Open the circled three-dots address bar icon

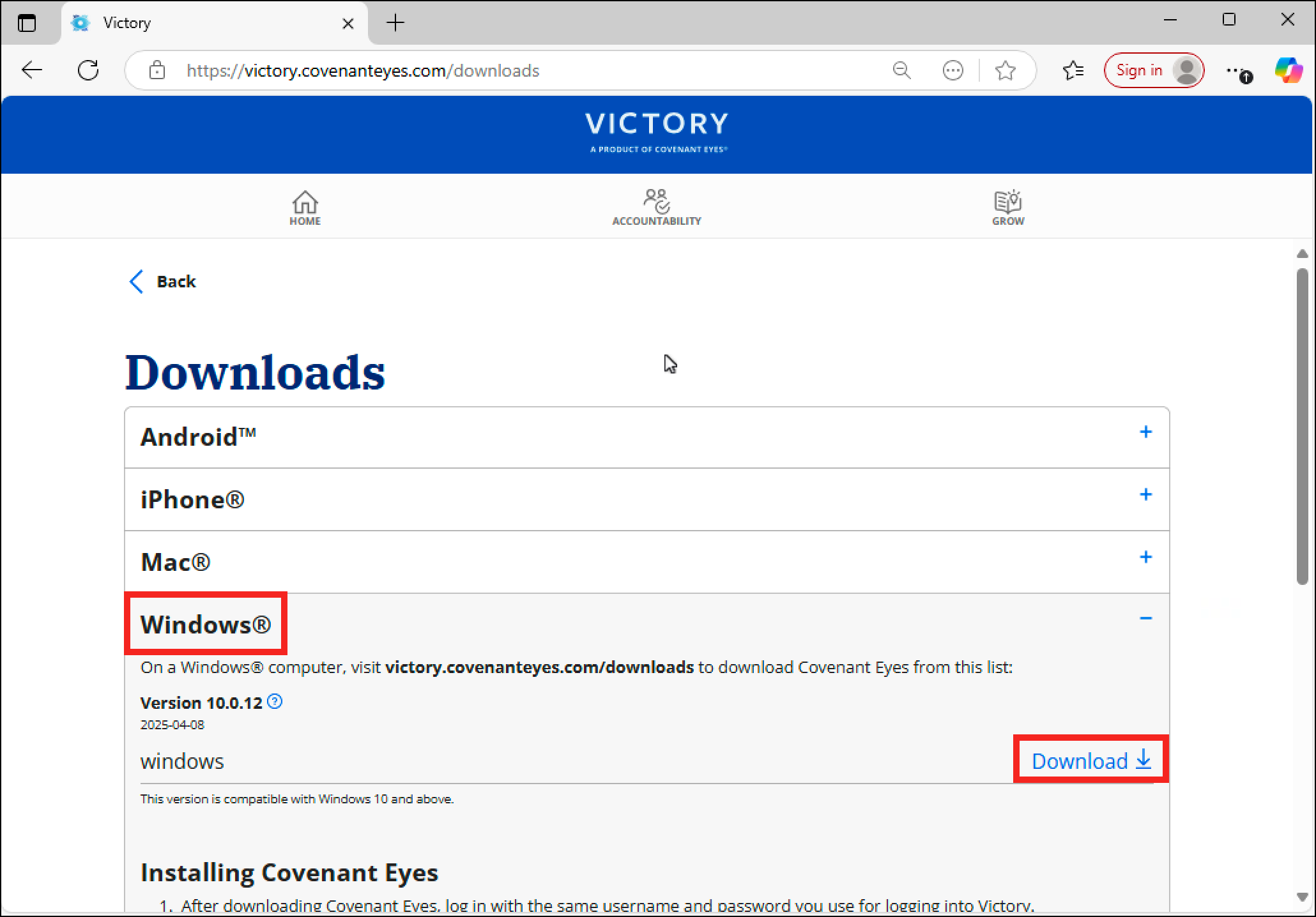tap(953, 70)
